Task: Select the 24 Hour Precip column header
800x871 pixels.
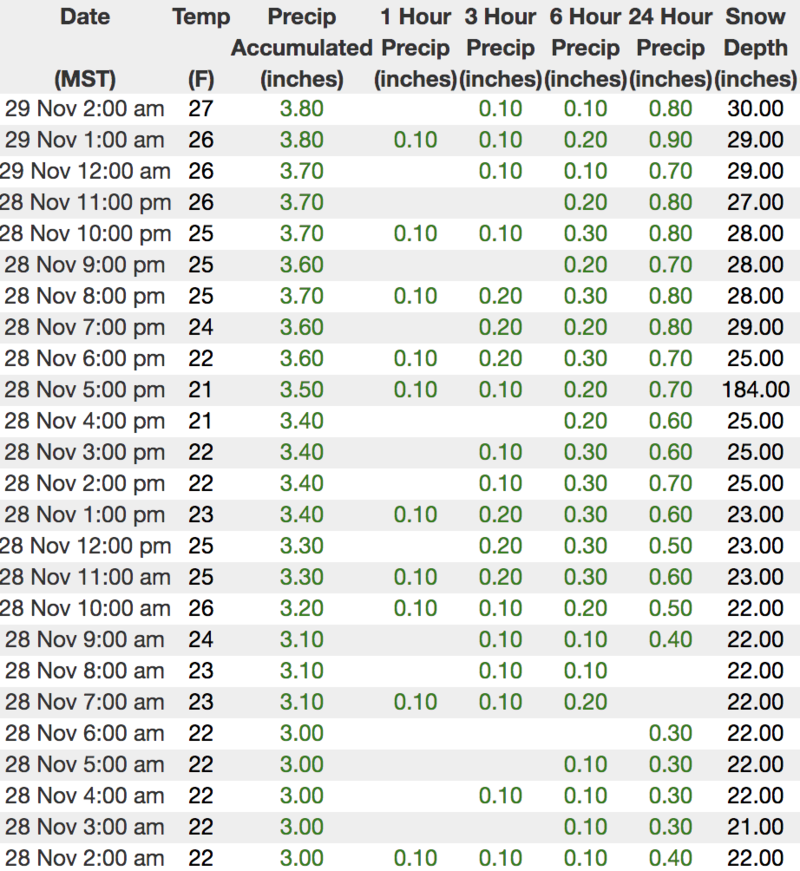Action: tap(670, 47)
